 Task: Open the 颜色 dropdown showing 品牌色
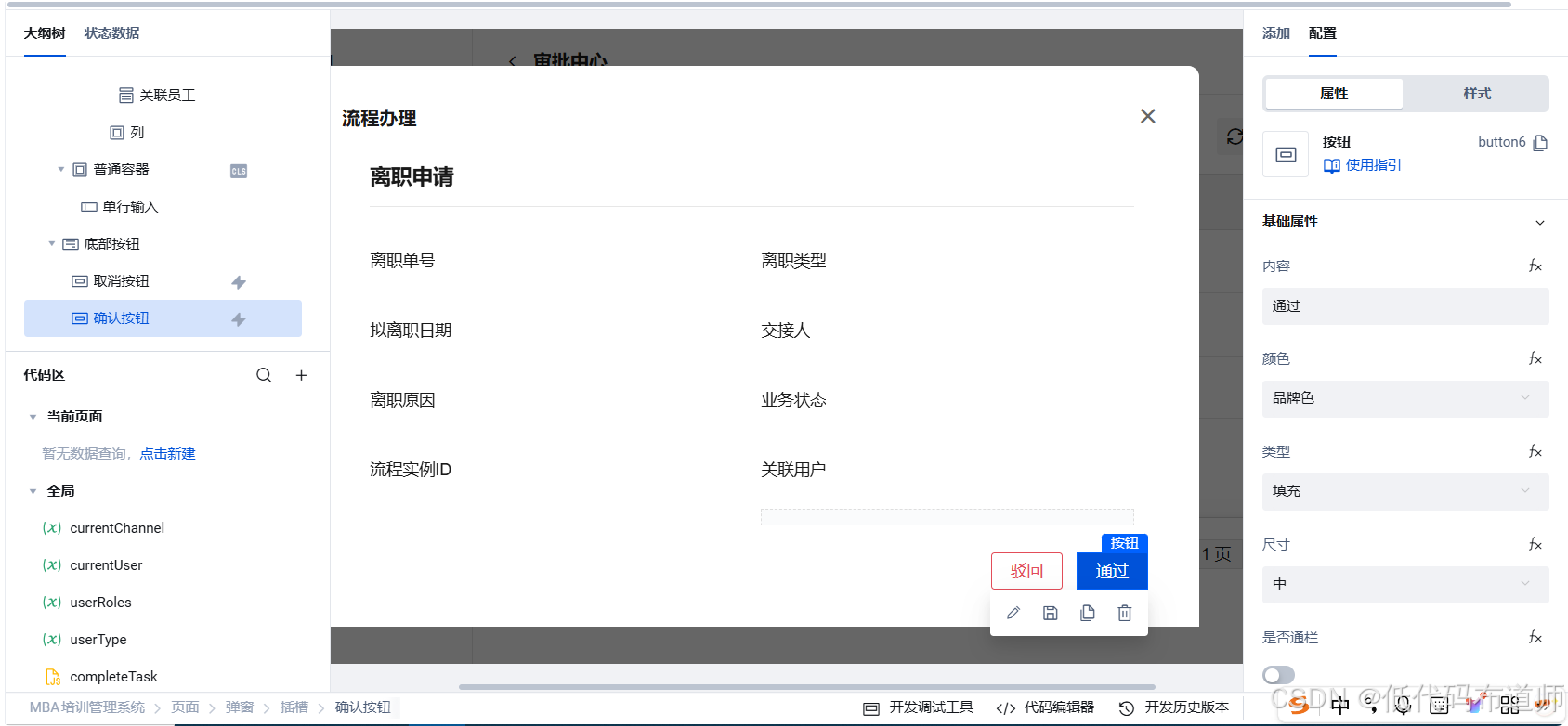pos(1405,398)
